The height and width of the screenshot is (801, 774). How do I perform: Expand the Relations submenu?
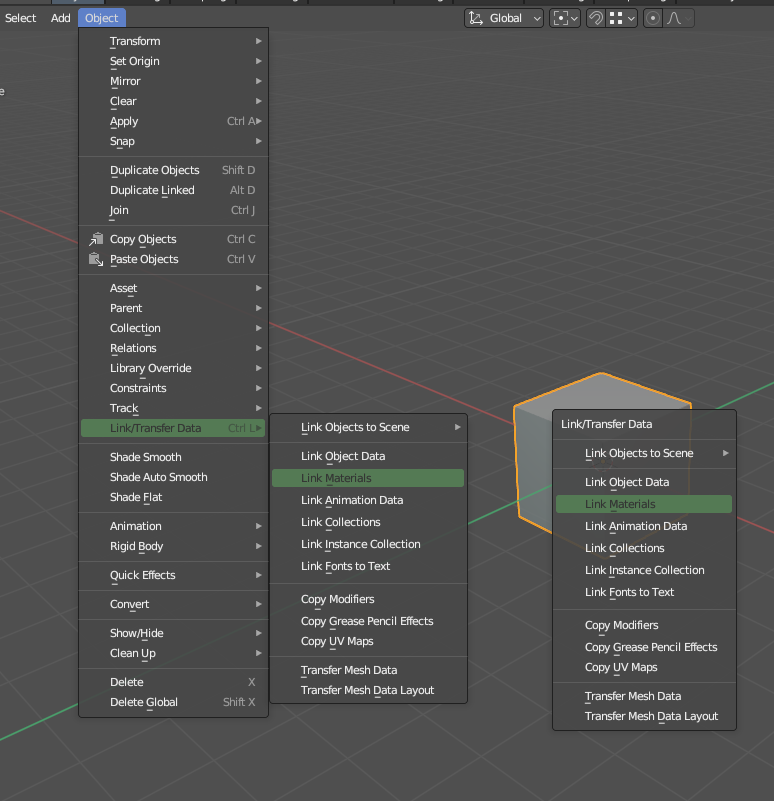tap(173, 348)
